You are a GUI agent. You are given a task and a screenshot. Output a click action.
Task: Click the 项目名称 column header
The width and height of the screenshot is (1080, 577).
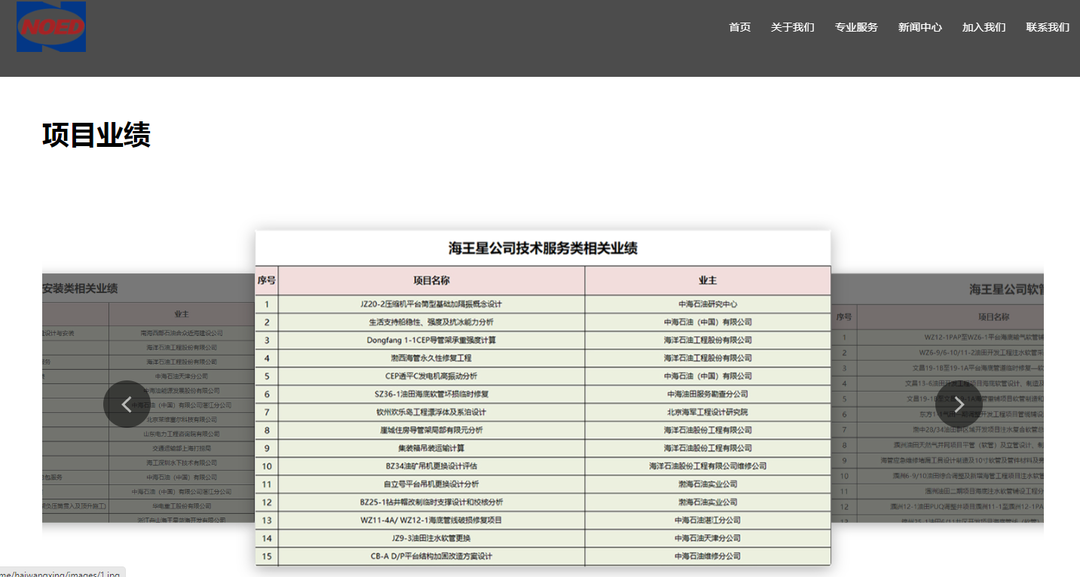431,281
